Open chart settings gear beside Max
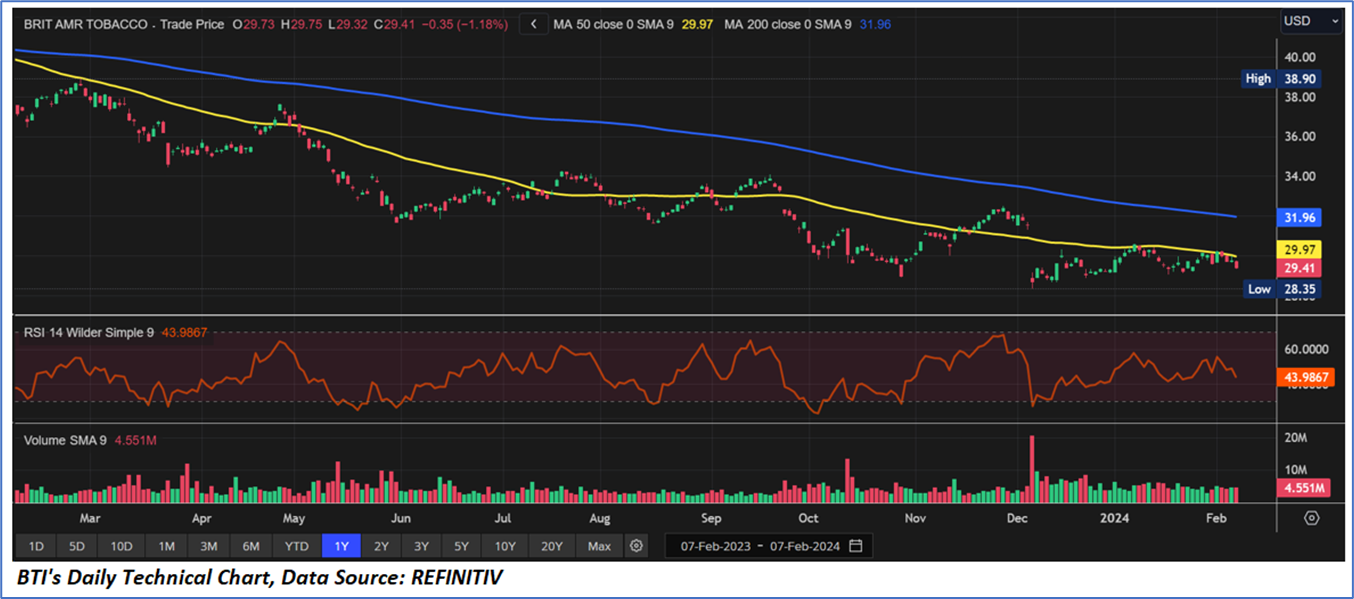The image size is (1354, 599). click(637, 546)
